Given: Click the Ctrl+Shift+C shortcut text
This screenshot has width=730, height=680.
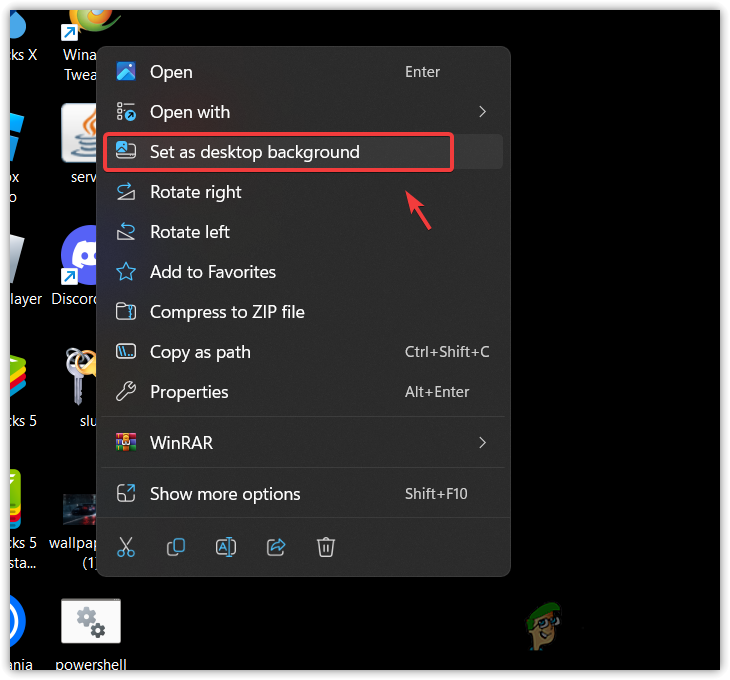Looking at the screenshot, I should (x=447, y=352).
